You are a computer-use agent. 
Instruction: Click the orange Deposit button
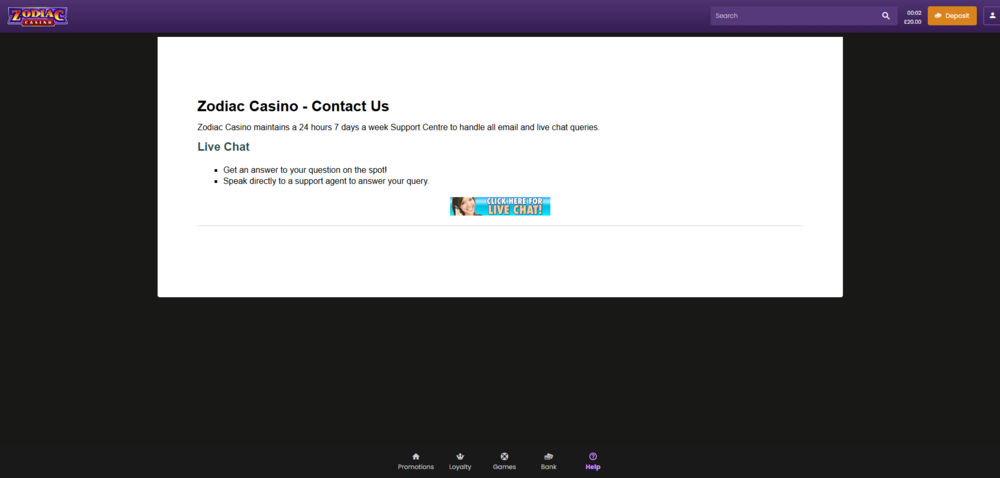pyautogui.click(x=952, y=16)
